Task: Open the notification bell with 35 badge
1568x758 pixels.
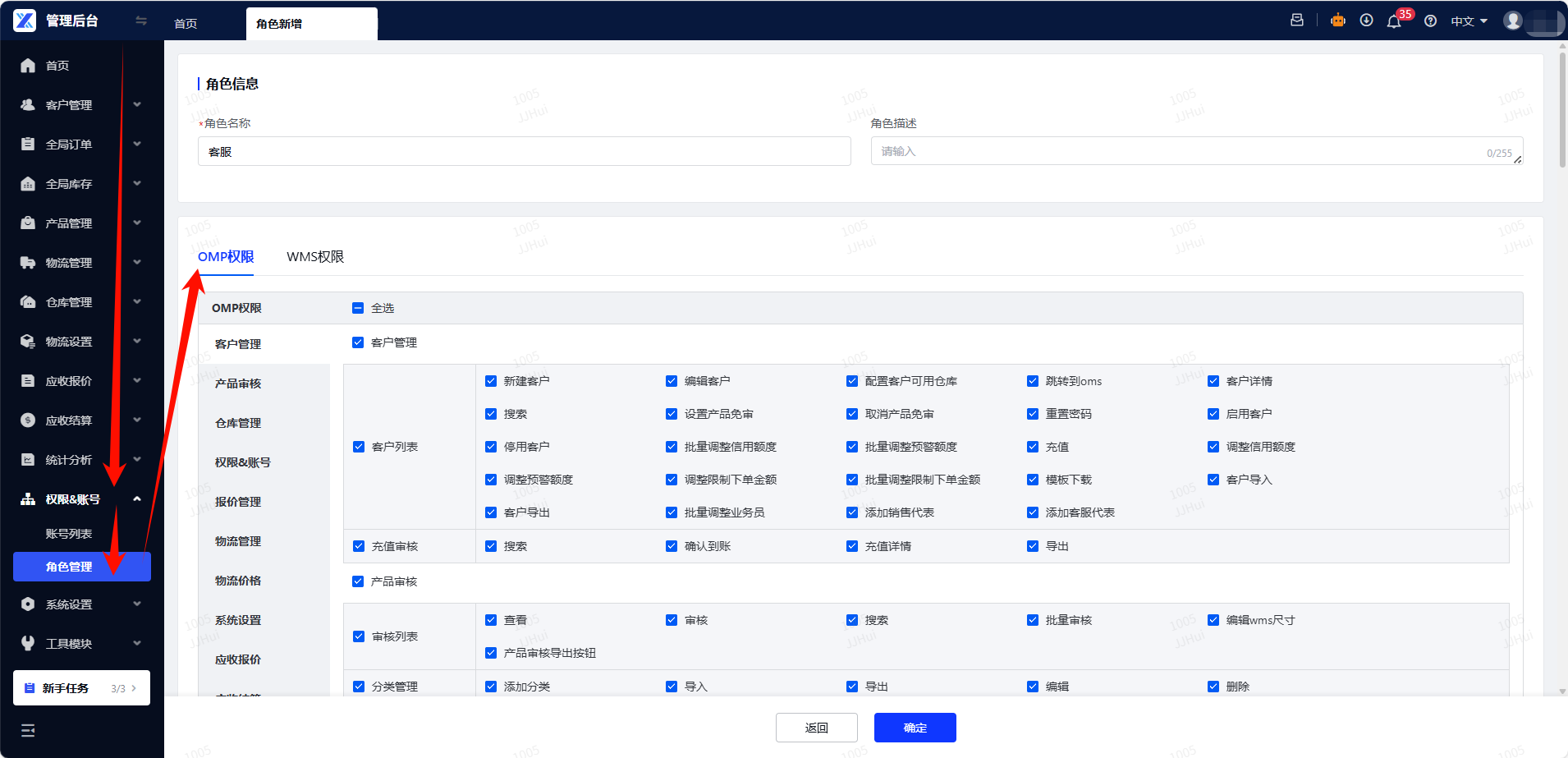Action: click(x=1394, y=21)
